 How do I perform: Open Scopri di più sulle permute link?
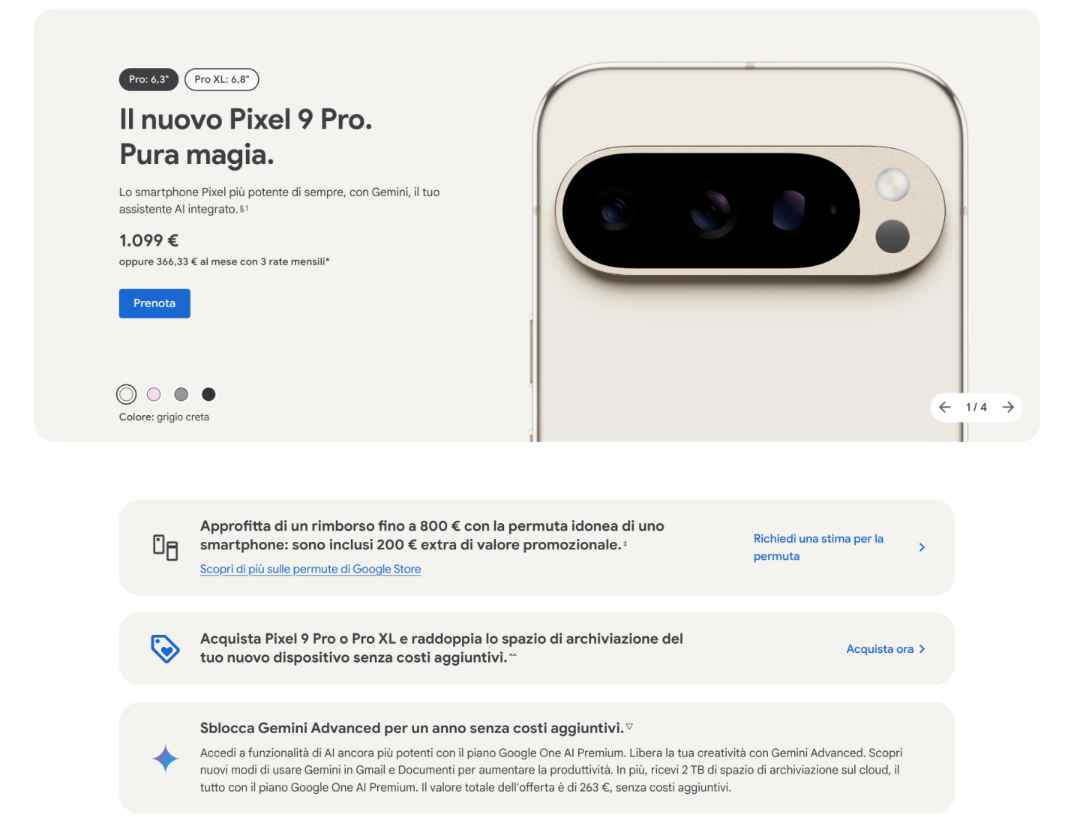click(310, 569)
